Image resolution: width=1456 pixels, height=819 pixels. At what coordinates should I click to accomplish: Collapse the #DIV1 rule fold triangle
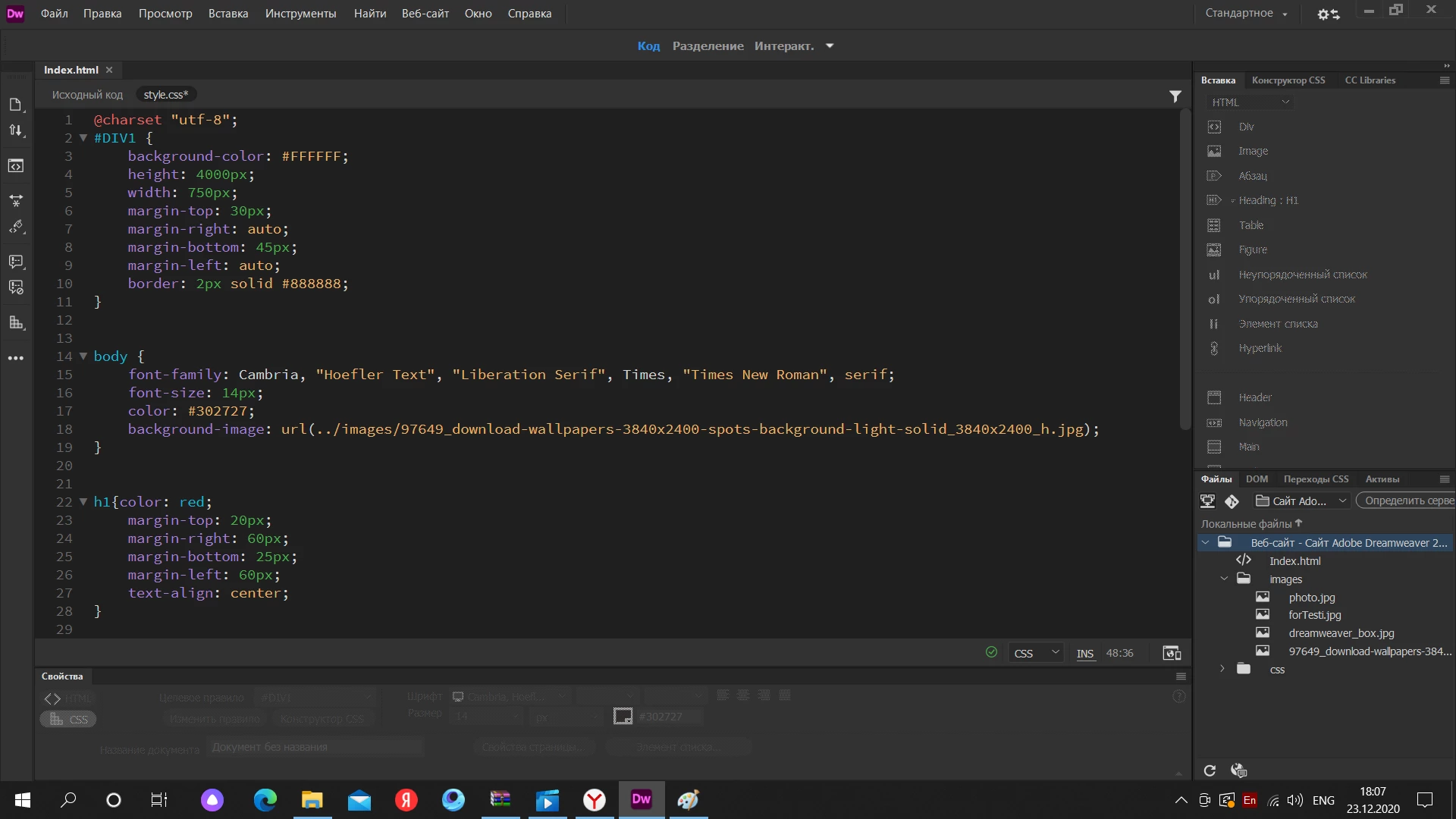pyautogui.click(x=83, y=138)
